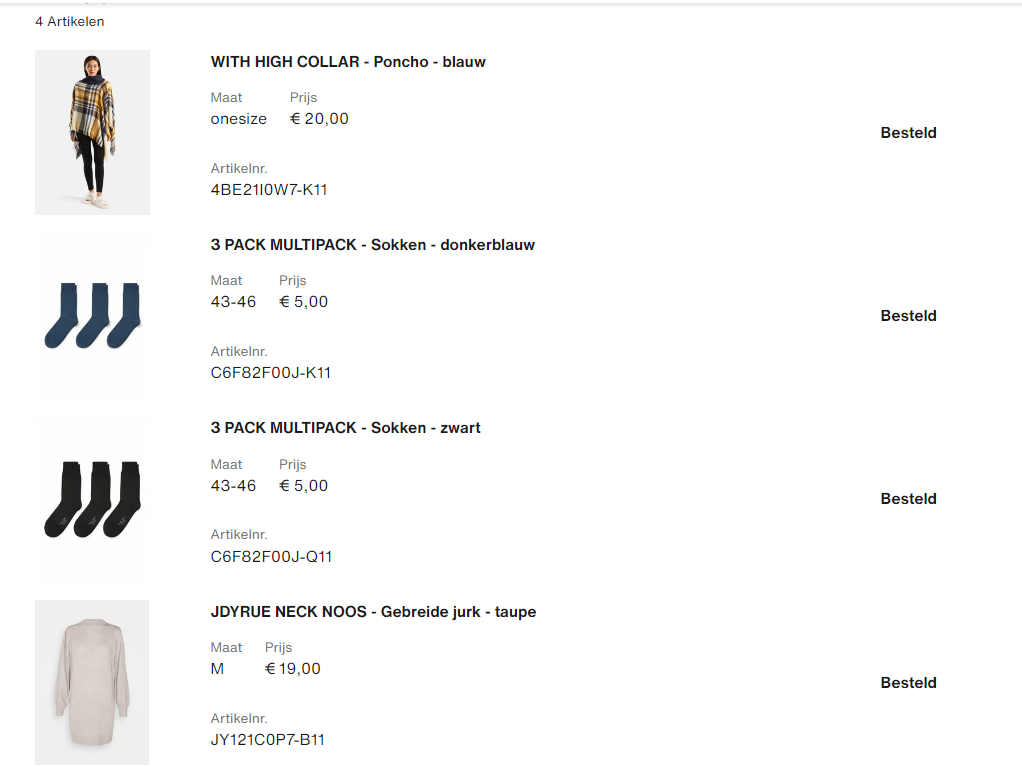The width and height of the screenshot is (1022, 766).
Task: Click size M of the knitted dress
Action: pos(216,668)
